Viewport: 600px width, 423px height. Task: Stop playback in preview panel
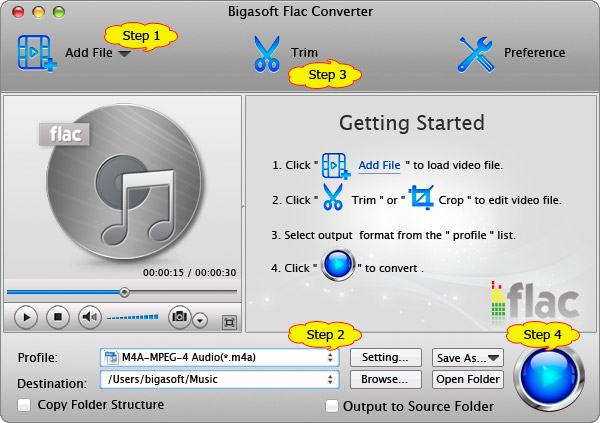[x=58, y=317]
